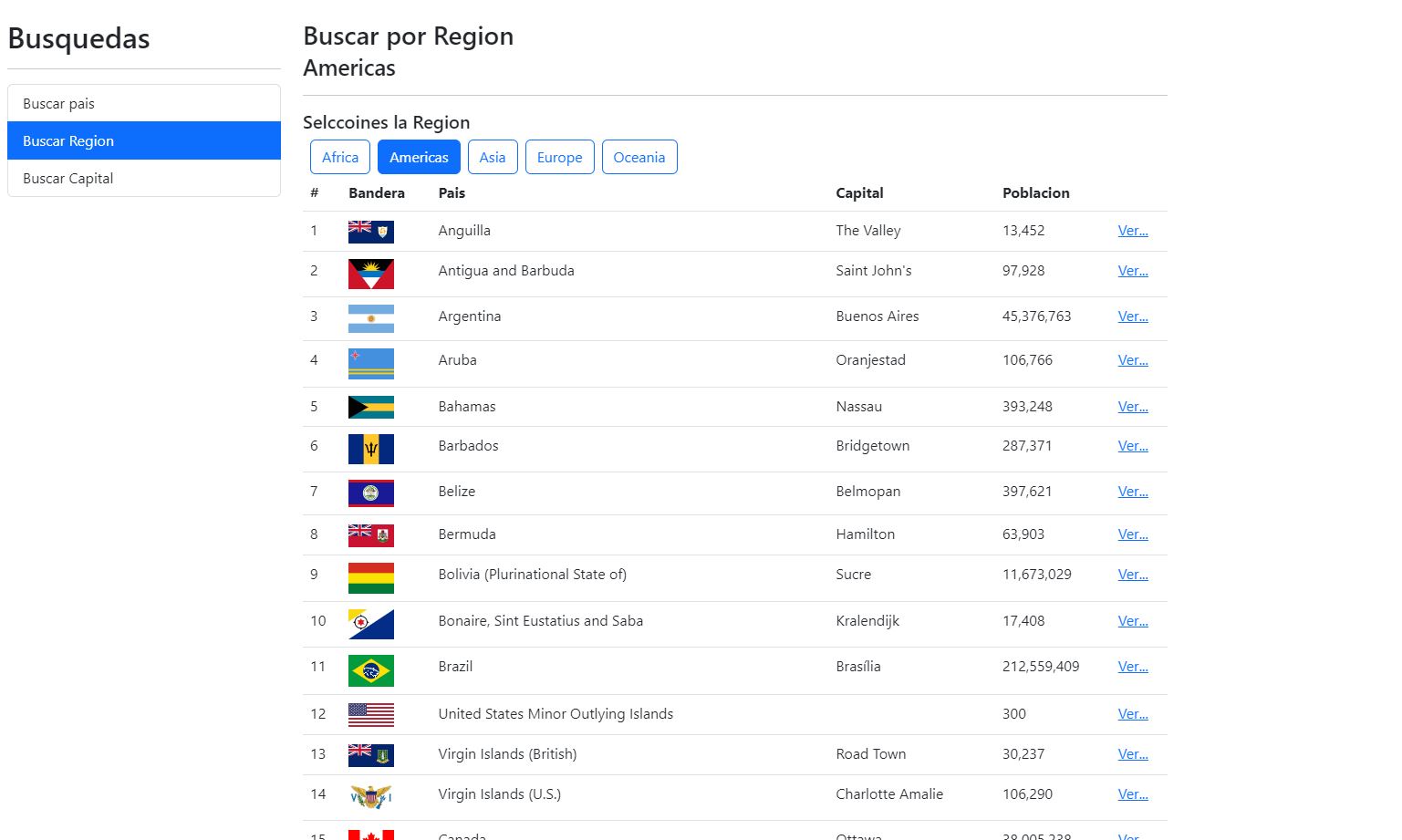Select the Asia region filter
Image resolution: width=1402 pixels, height=840 pixels.
point(493,157)
